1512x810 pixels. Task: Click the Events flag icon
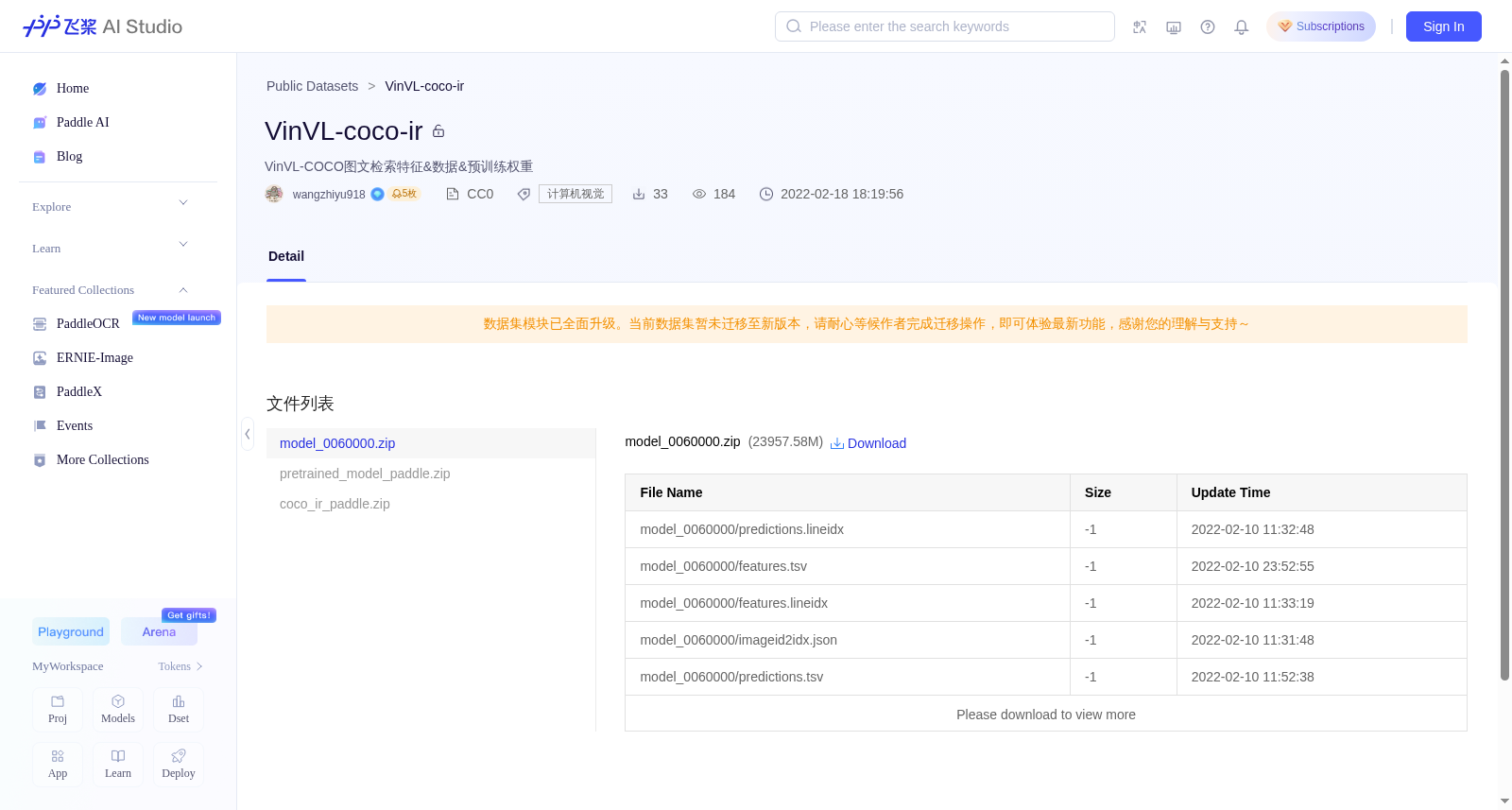40,426
